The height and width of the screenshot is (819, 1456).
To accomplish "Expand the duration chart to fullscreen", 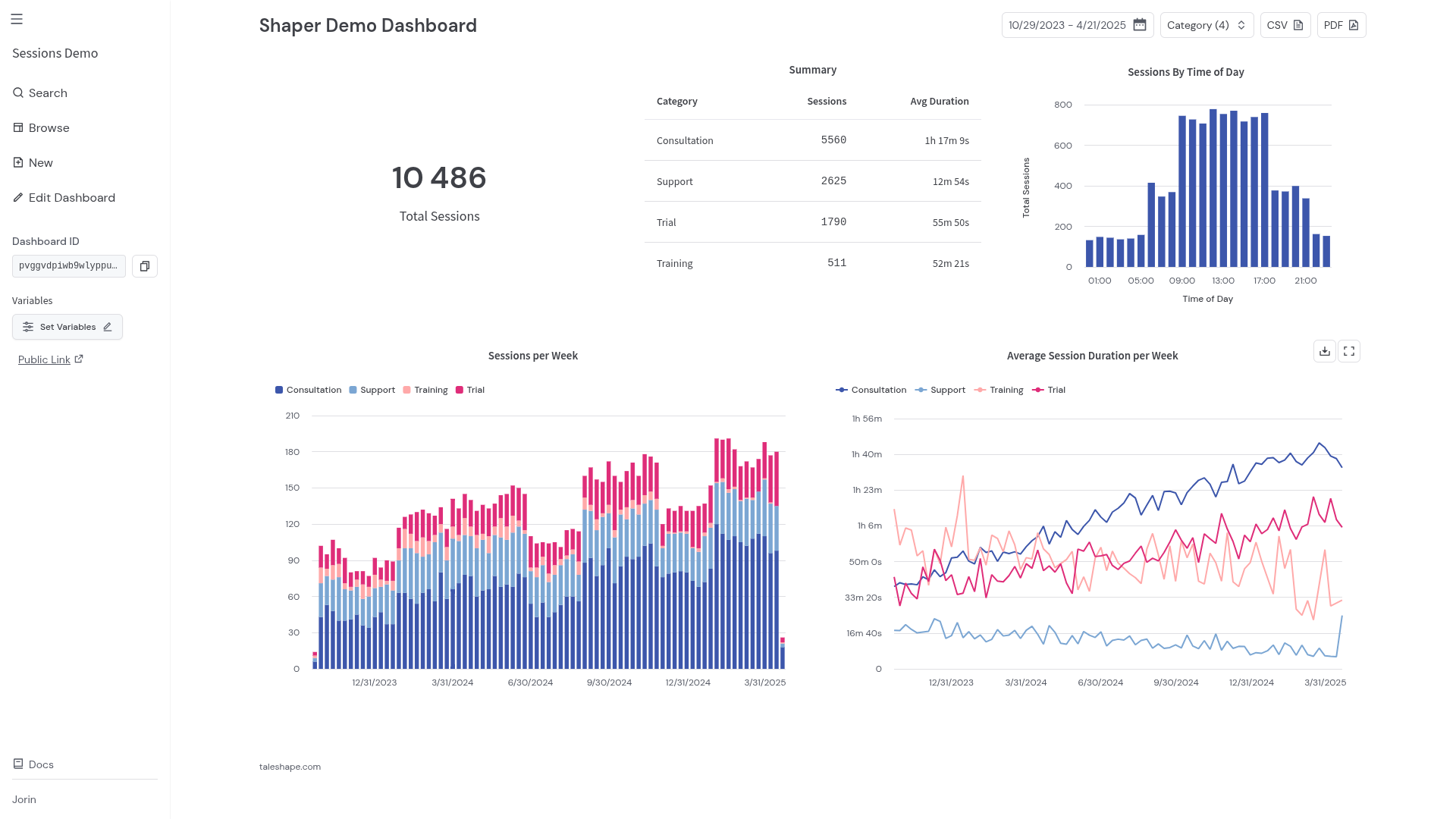I will [1349, 351].
